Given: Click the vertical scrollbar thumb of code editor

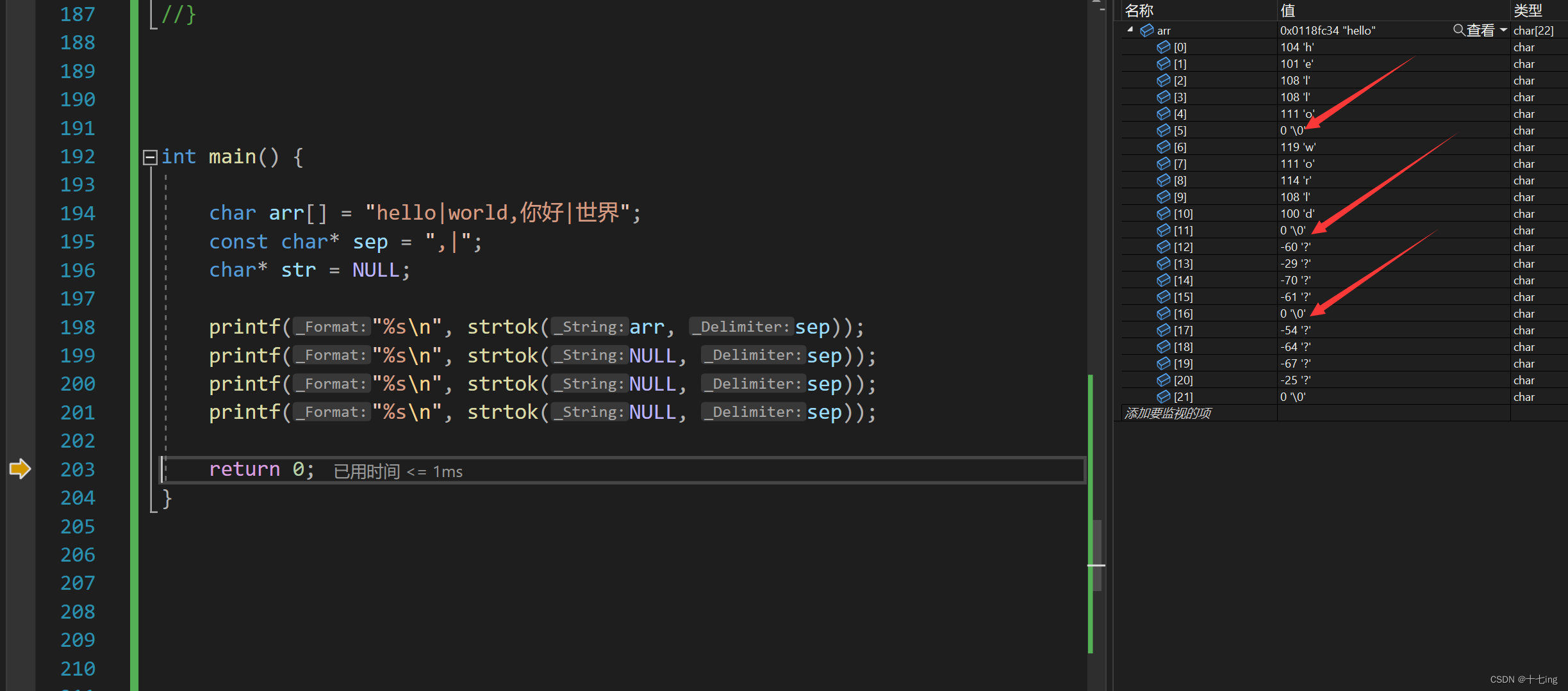Looking at the screenshot, I should pyautogui.click(x=1098, y=555).
